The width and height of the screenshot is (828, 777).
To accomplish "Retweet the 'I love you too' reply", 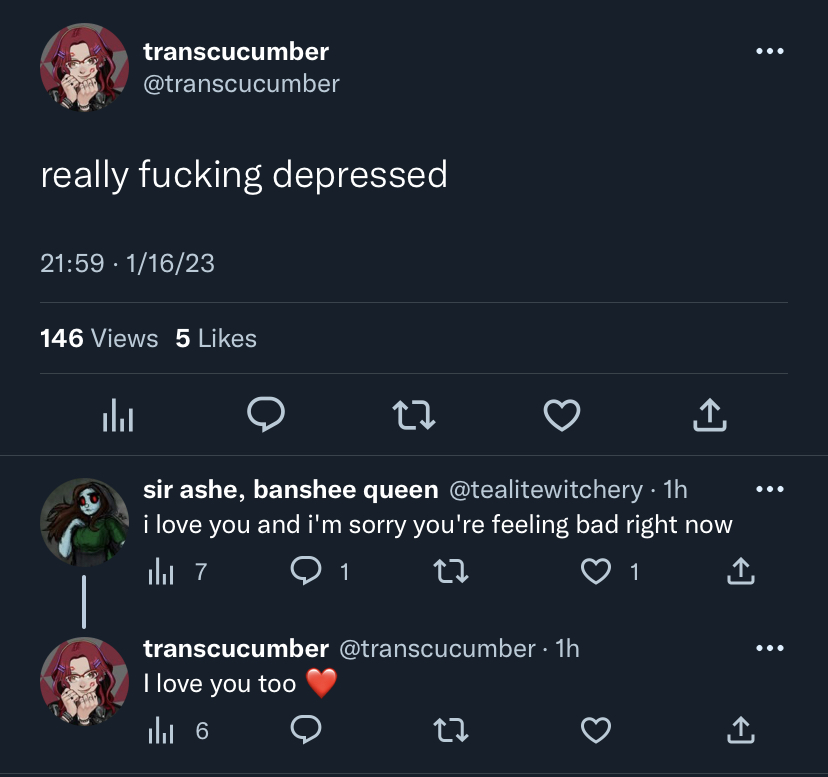I will click(x=450, y=731).
